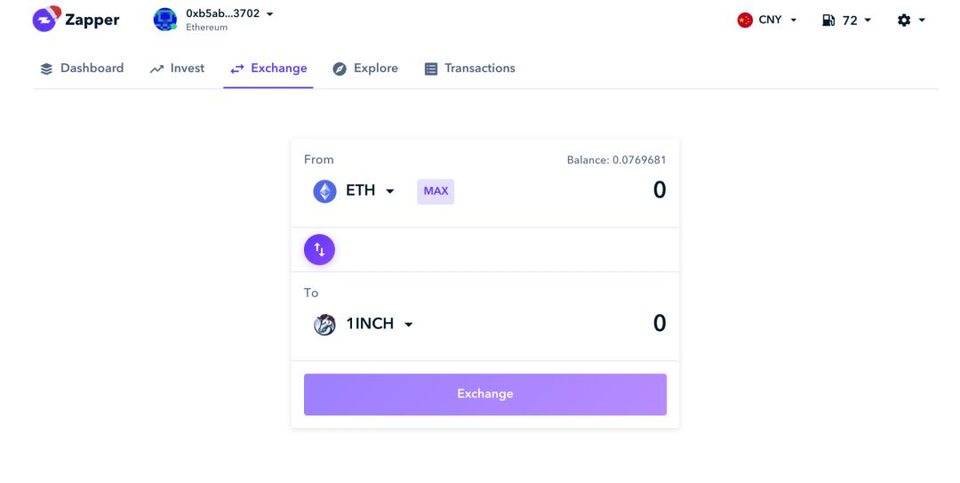Screen dimensions: 960x483
Task: Click the wallet avatar icon
Action: click(x=165, y=19)
